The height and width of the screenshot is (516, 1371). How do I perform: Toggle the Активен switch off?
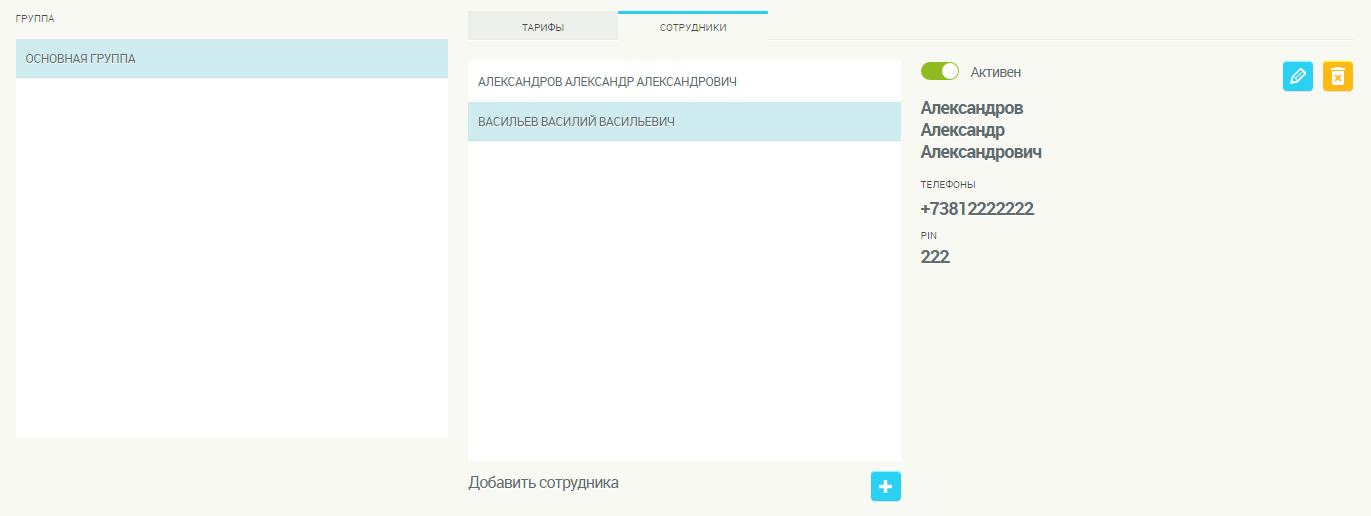pyautogui.click(x=939, y=71)
